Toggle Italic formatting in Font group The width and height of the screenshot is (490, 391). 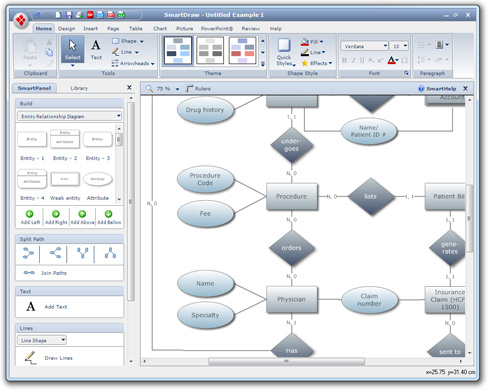click(353, 60)
